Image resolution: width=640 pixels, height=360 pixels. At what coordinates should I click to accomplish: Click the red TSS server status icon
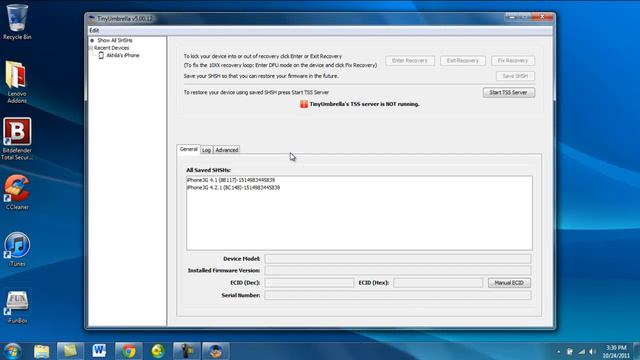(x=304, y=104)
